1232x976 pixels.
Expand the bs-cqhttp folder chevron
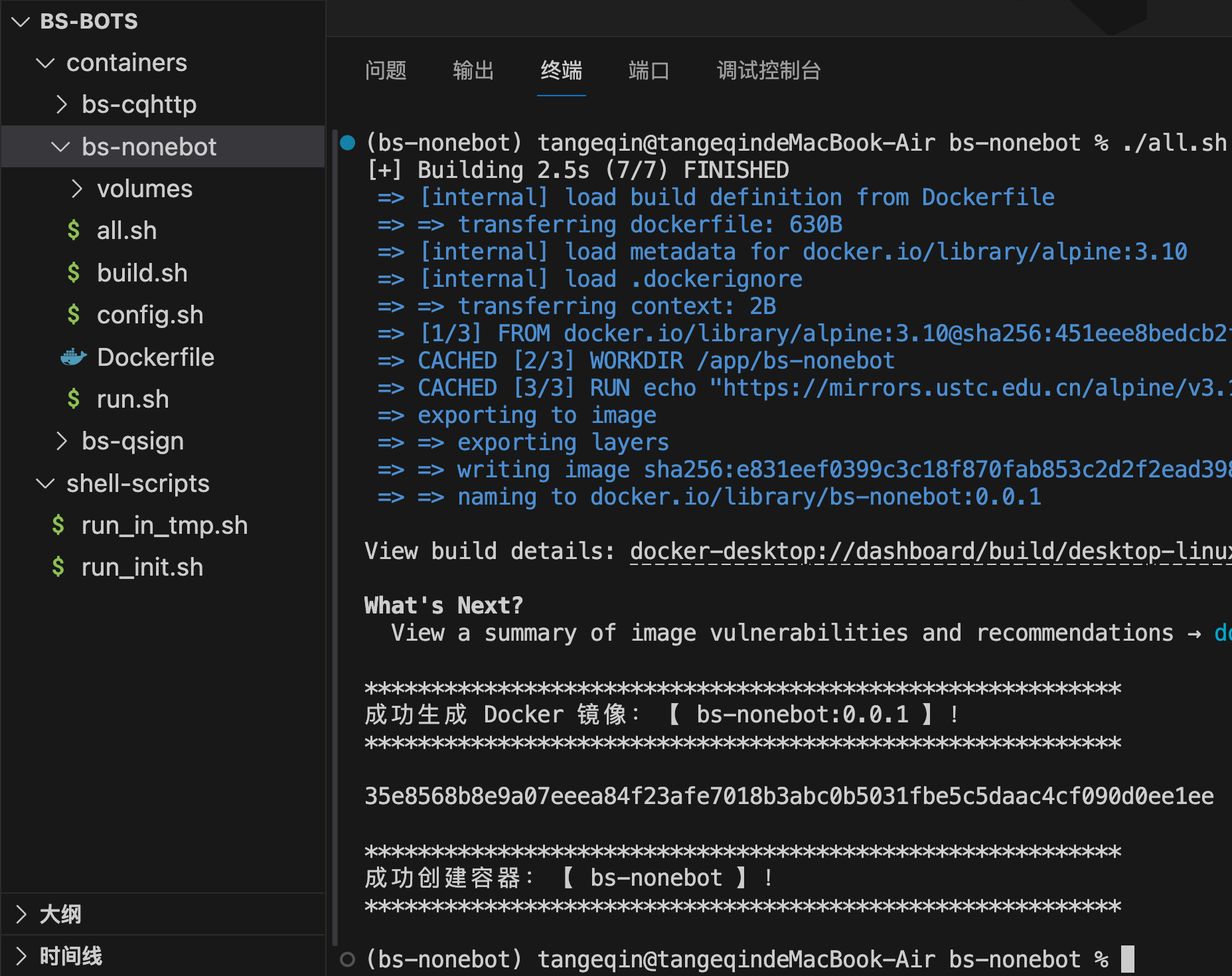pos(61,104)
